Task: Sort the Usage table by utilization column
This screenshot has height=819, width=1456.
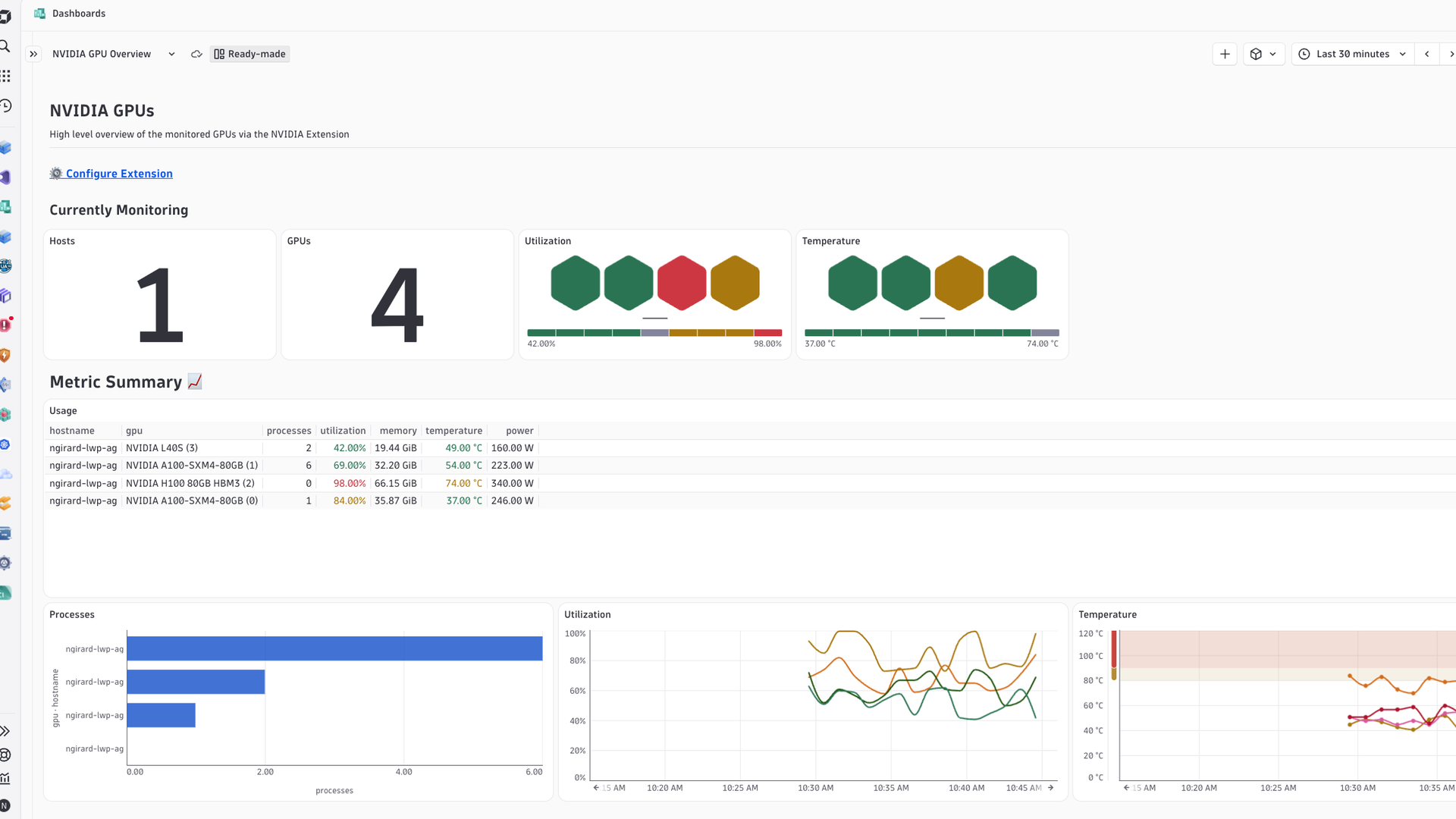Action: click(x=343, y=431)
